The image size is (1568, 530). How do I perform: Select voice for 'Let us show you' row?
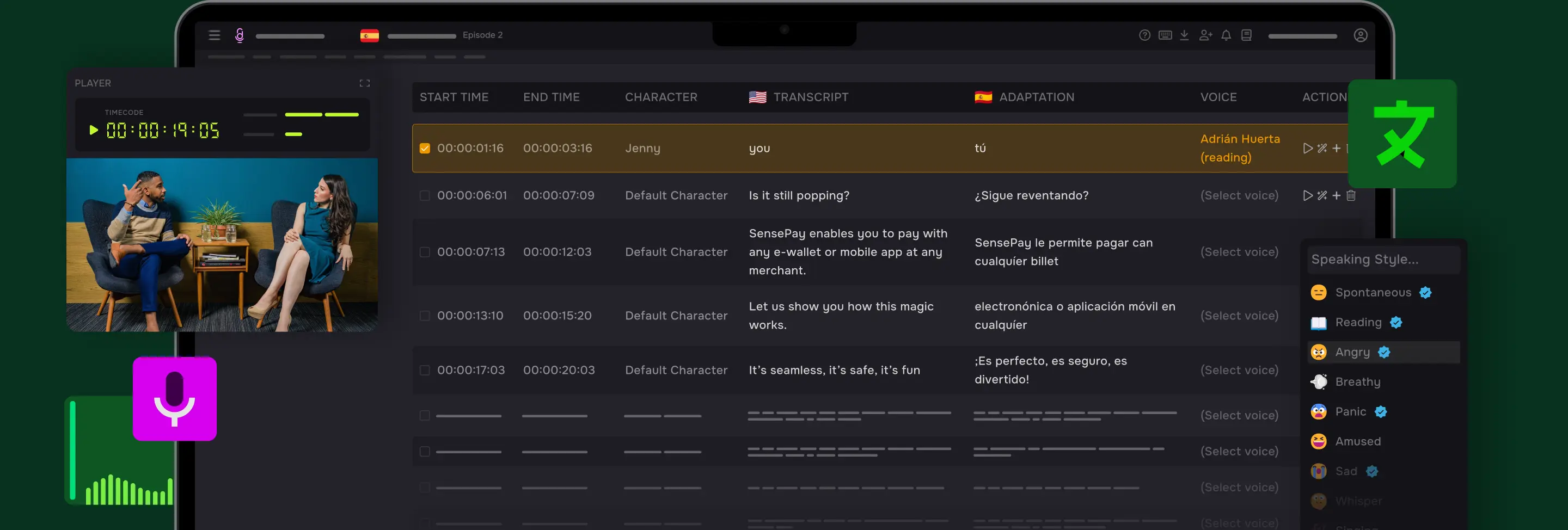click(x=1239, y=316)
